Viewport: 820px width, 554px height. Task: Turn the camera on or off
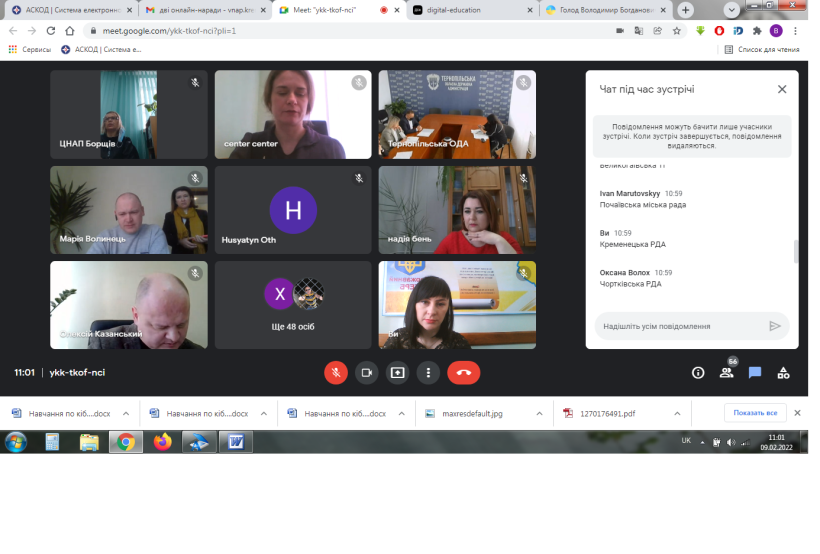367,373
